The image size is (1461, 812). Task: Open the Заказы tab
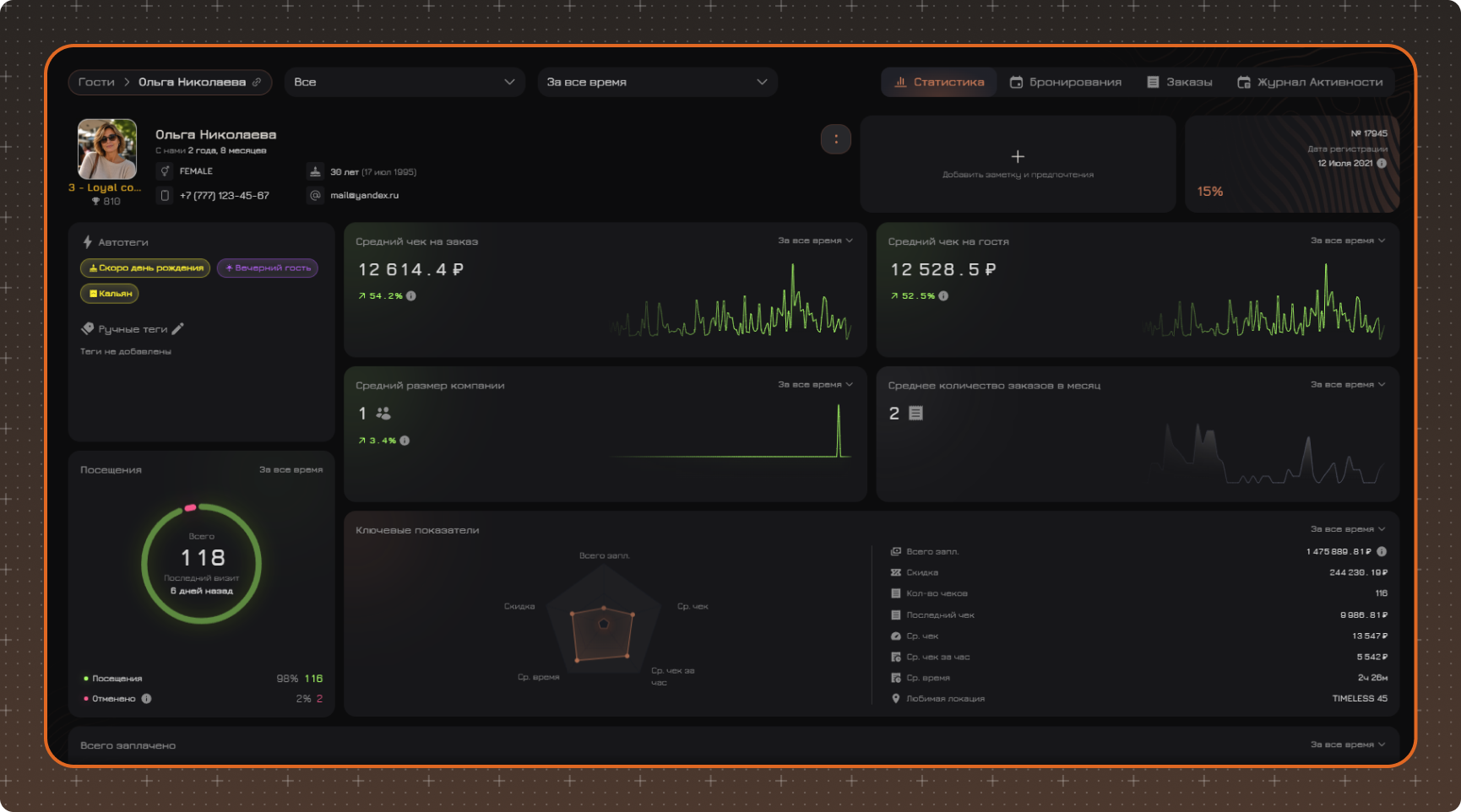click(1180, 82)
